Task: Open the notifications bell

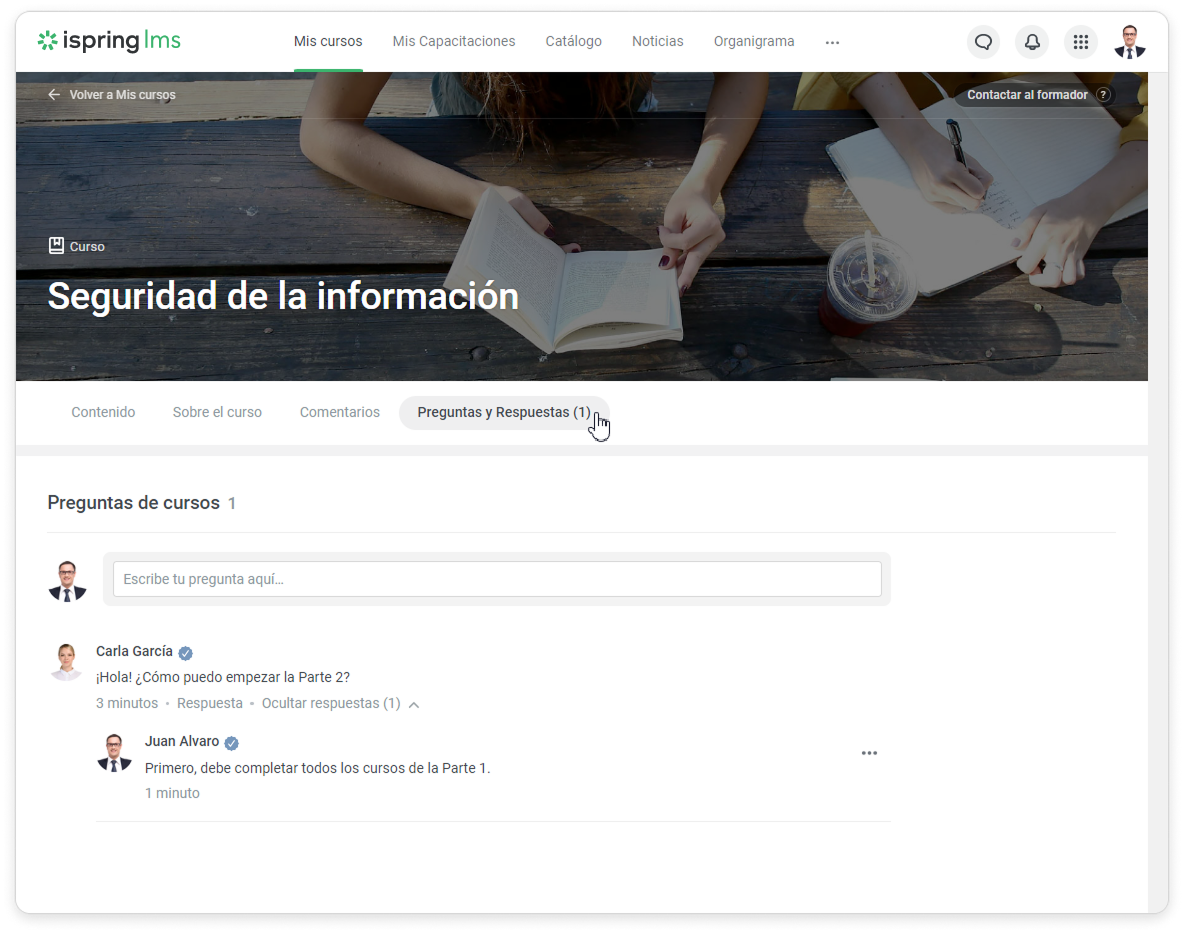Action: click(x=1032, y=42)
